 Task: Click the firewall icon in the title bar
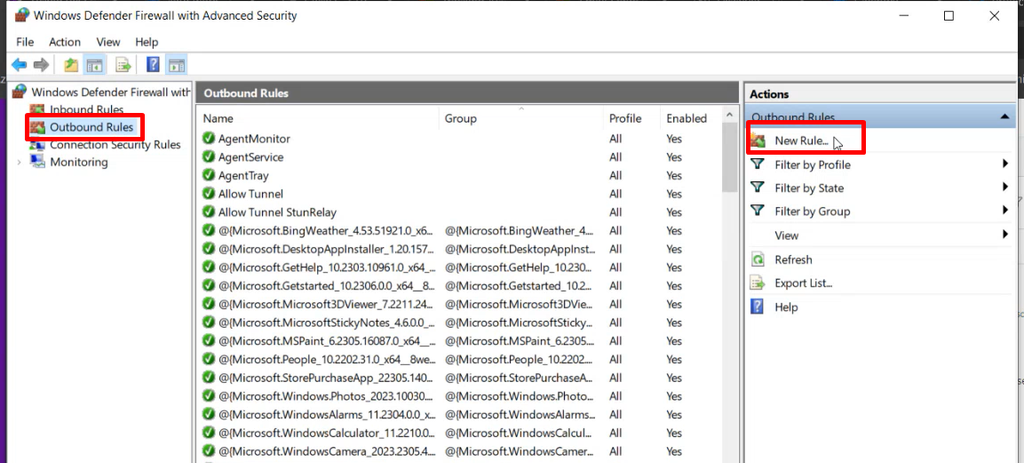[22, 16]
